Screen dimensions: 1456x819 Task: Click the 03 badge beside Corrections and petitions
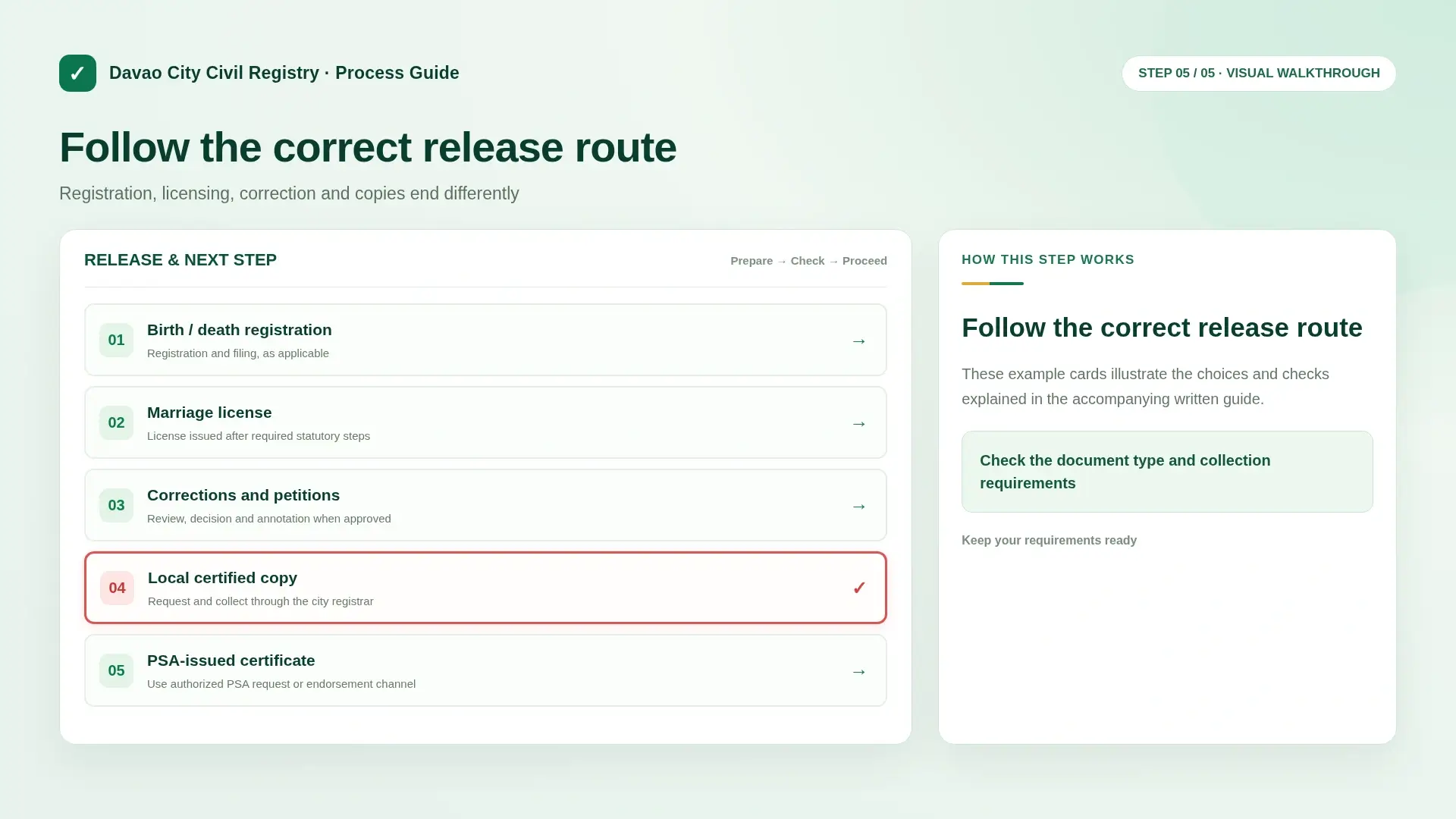[x=116, y=505]
